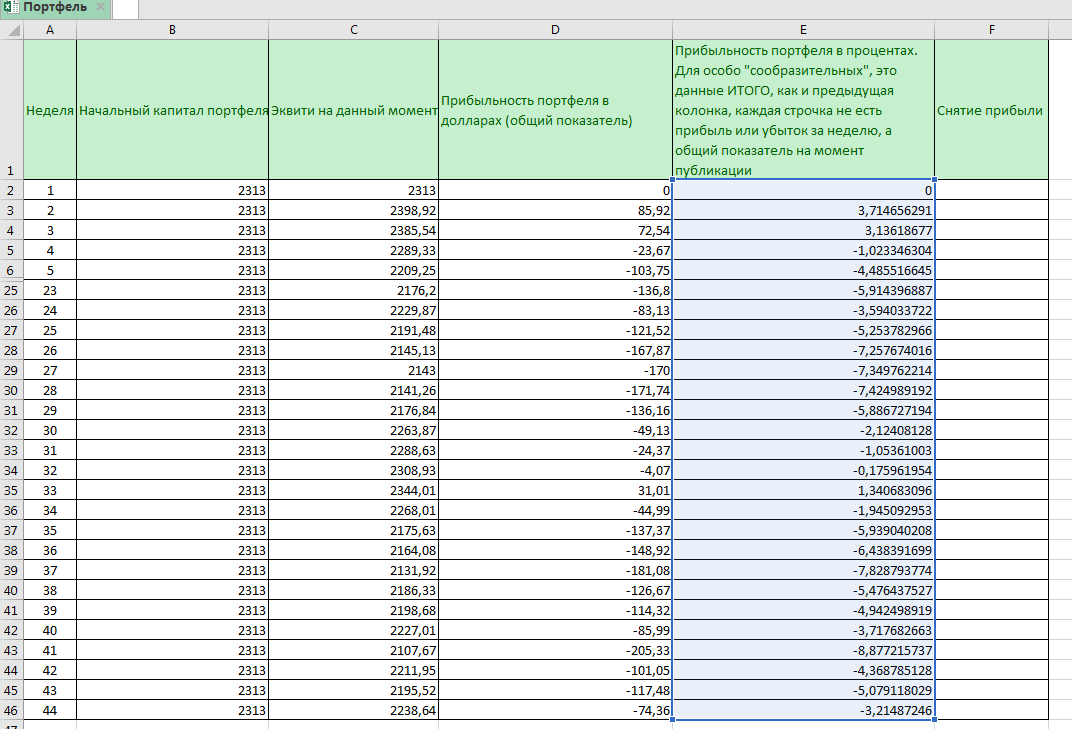Viewport: 1072px width, 729px height.
Task: Select cell with percentage -8,877215737
Action: (x=804, y=650)
